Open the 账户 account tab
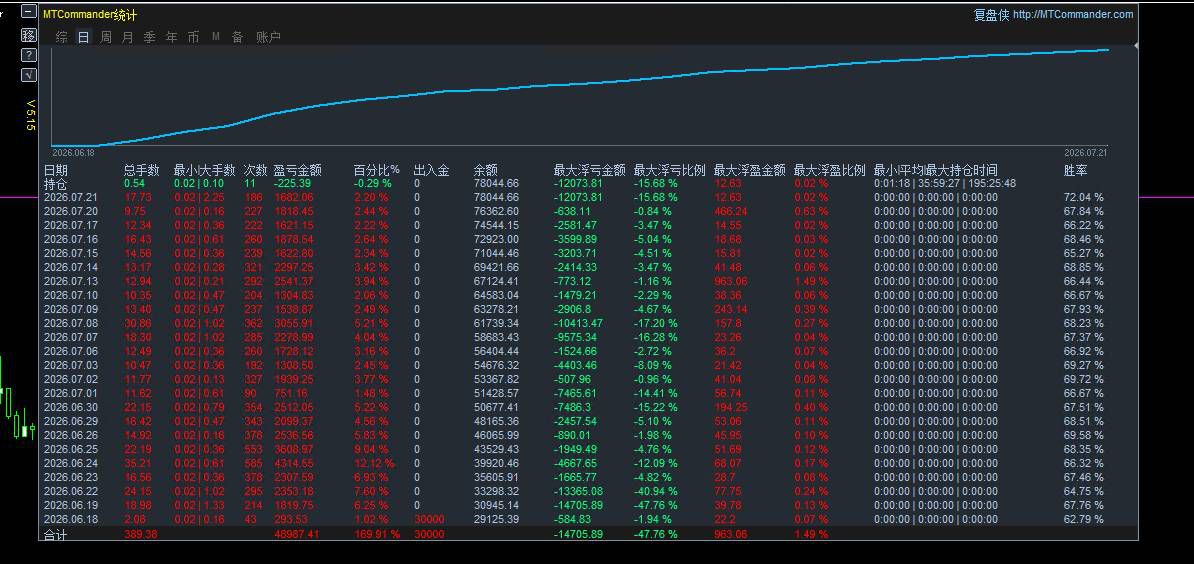This screenshot has height=564, width=1194. [268, 37]
